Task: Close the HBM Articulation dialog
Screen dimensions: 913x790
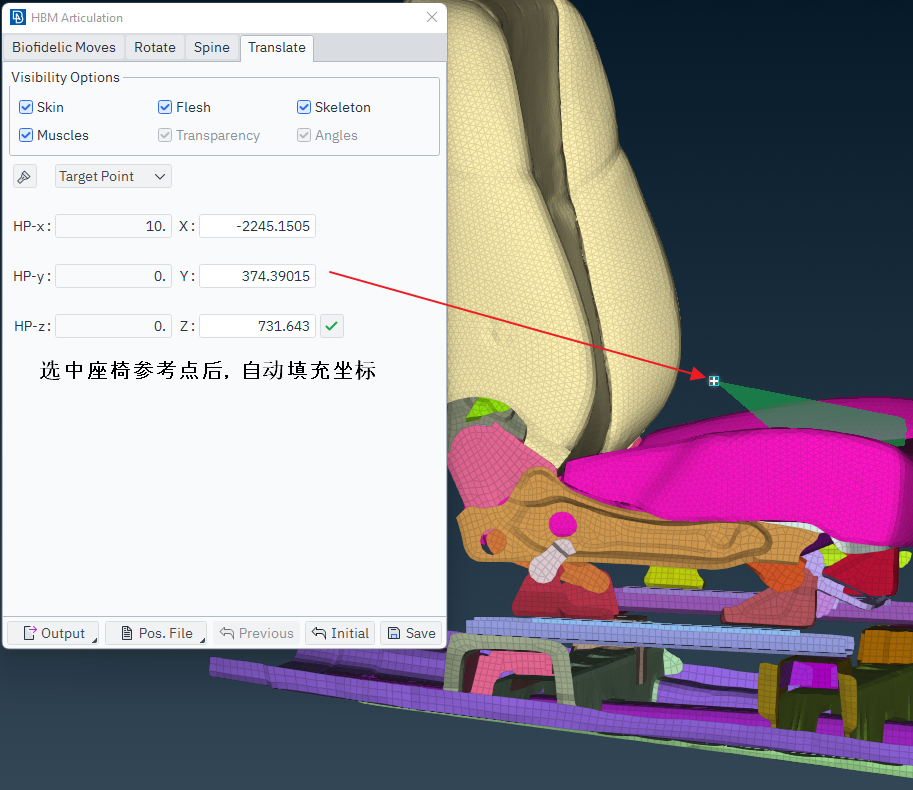Action: [431, 17]
